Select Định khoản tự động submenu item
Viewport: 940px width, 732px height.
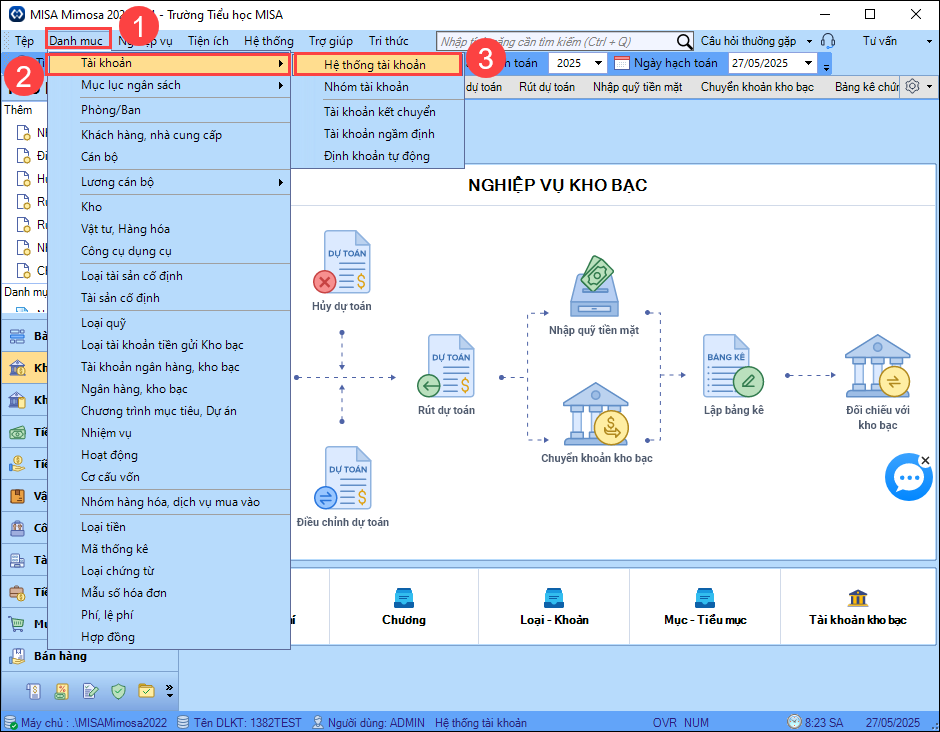[378, 156]
